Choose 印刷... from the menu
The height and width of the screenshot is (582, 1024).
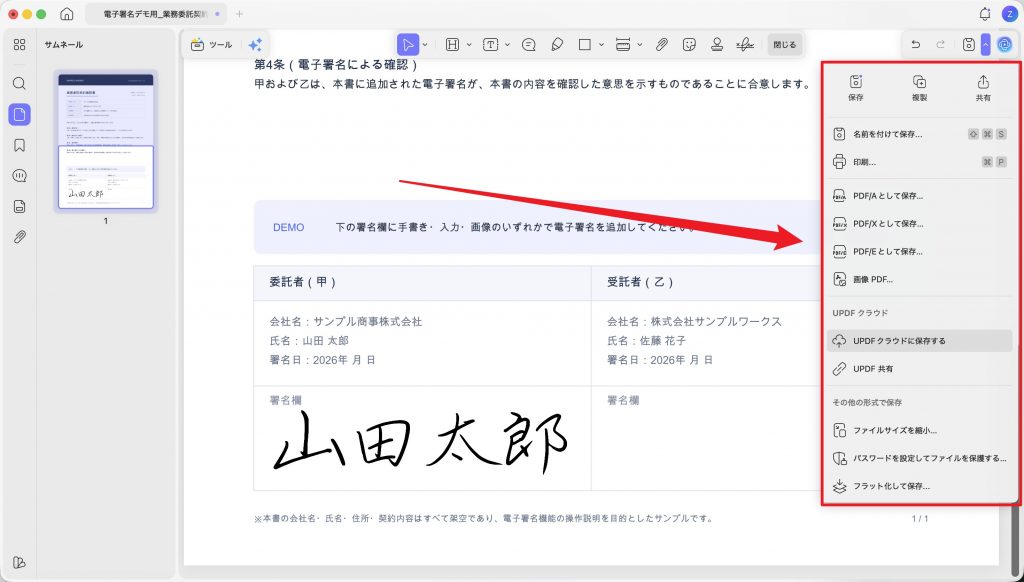[x=920, y=162]
